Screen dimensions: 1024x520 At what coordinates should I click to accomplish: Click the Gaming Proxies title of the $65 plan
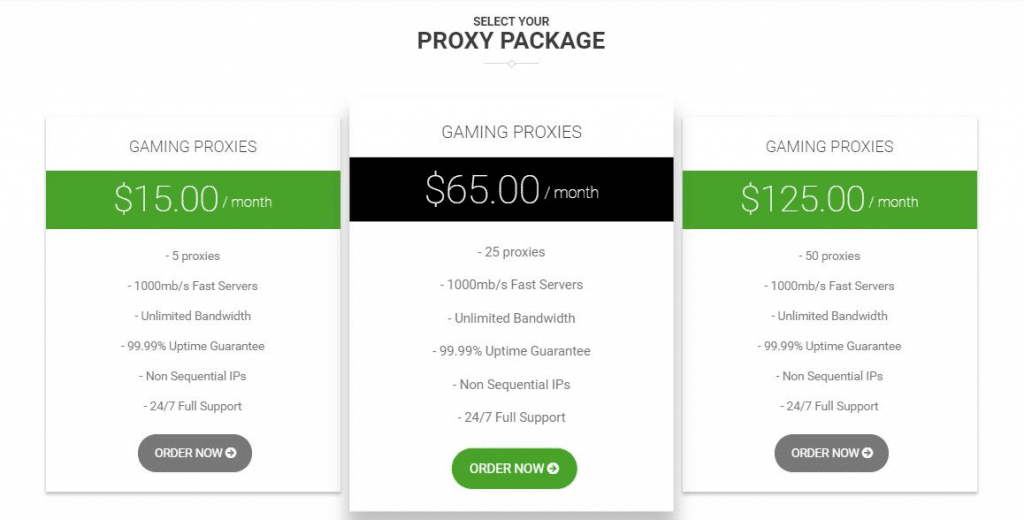pyautogui.click(x=511, y=132)
